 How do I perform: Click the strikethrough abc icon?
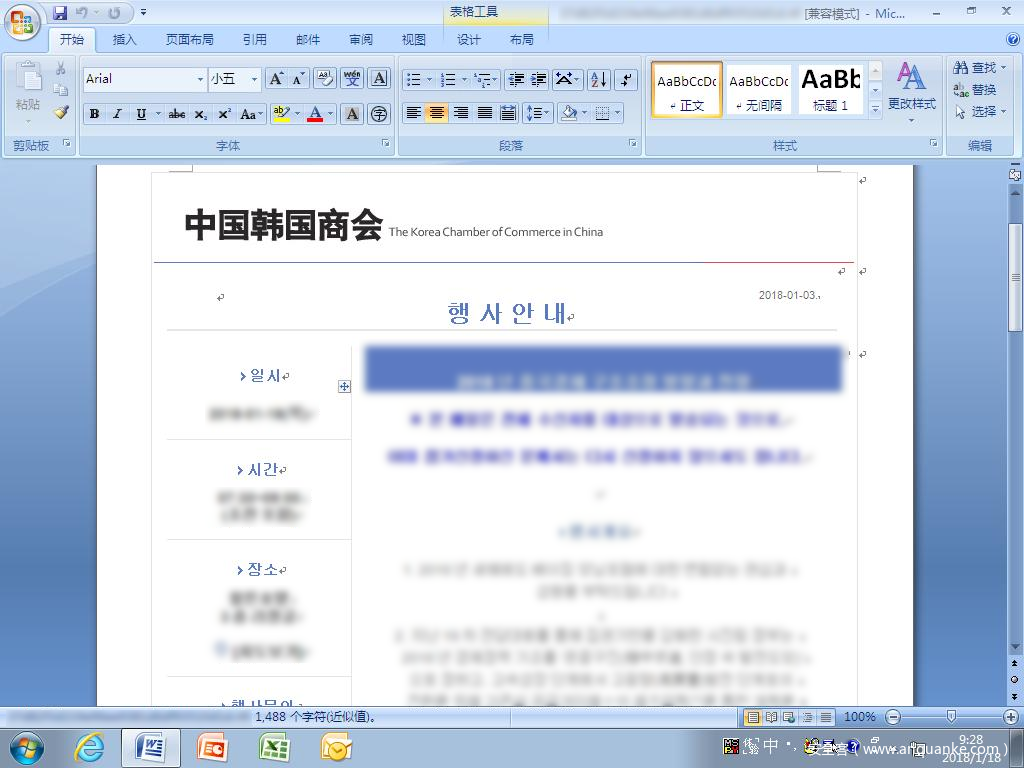(x=177, y=114)
